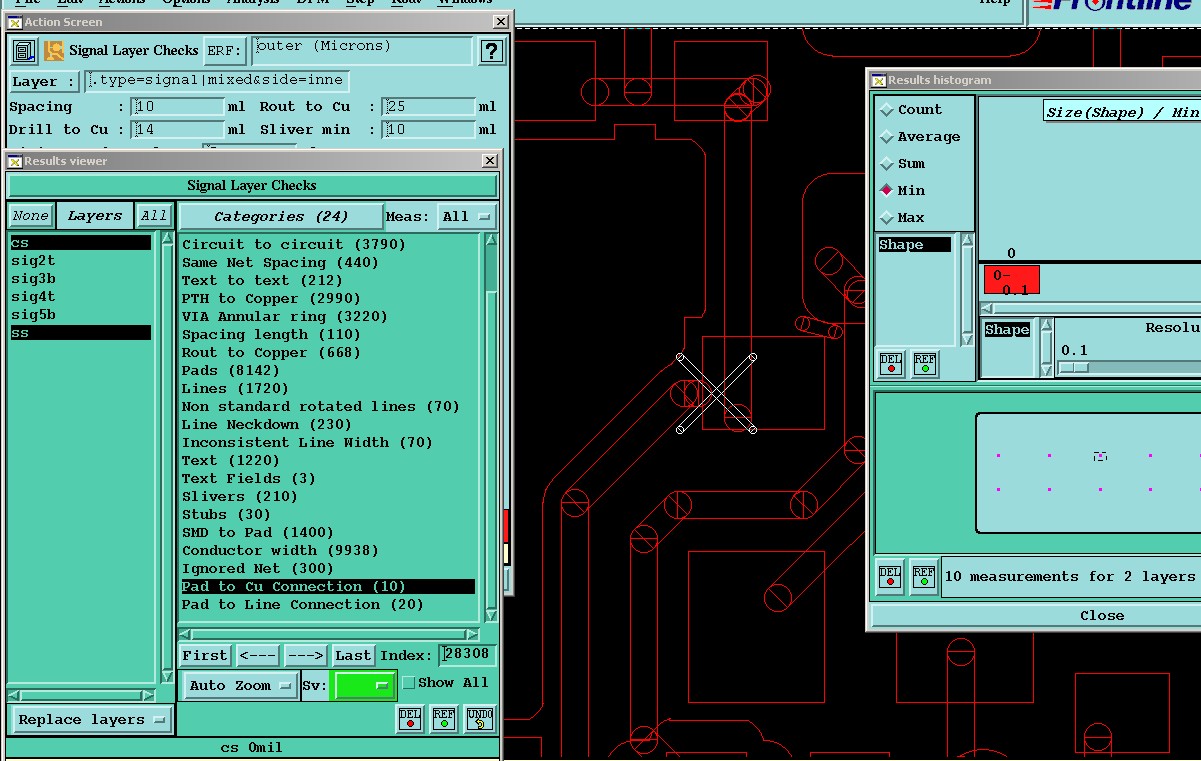The image size is (1201, 761).
Task: Click the REF icon in Results viewer
Action: 444,718
